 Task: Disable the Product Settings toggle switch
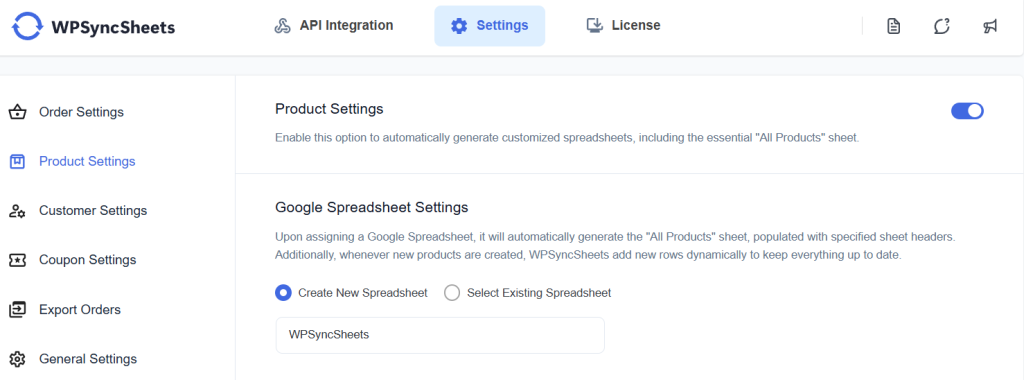(x=967, y=111)
